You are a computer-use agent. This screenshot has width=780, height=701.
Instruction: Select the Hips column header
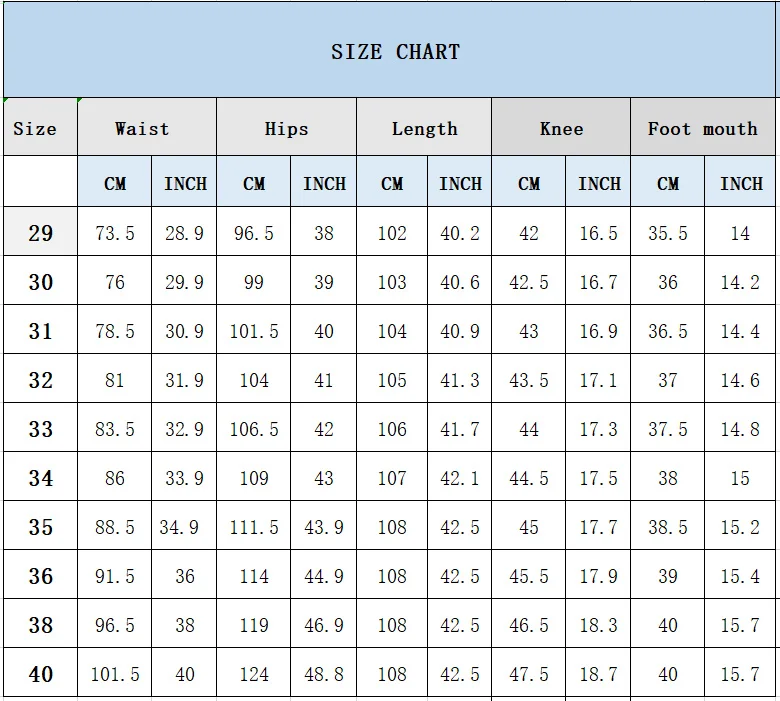tap(286, 129)
